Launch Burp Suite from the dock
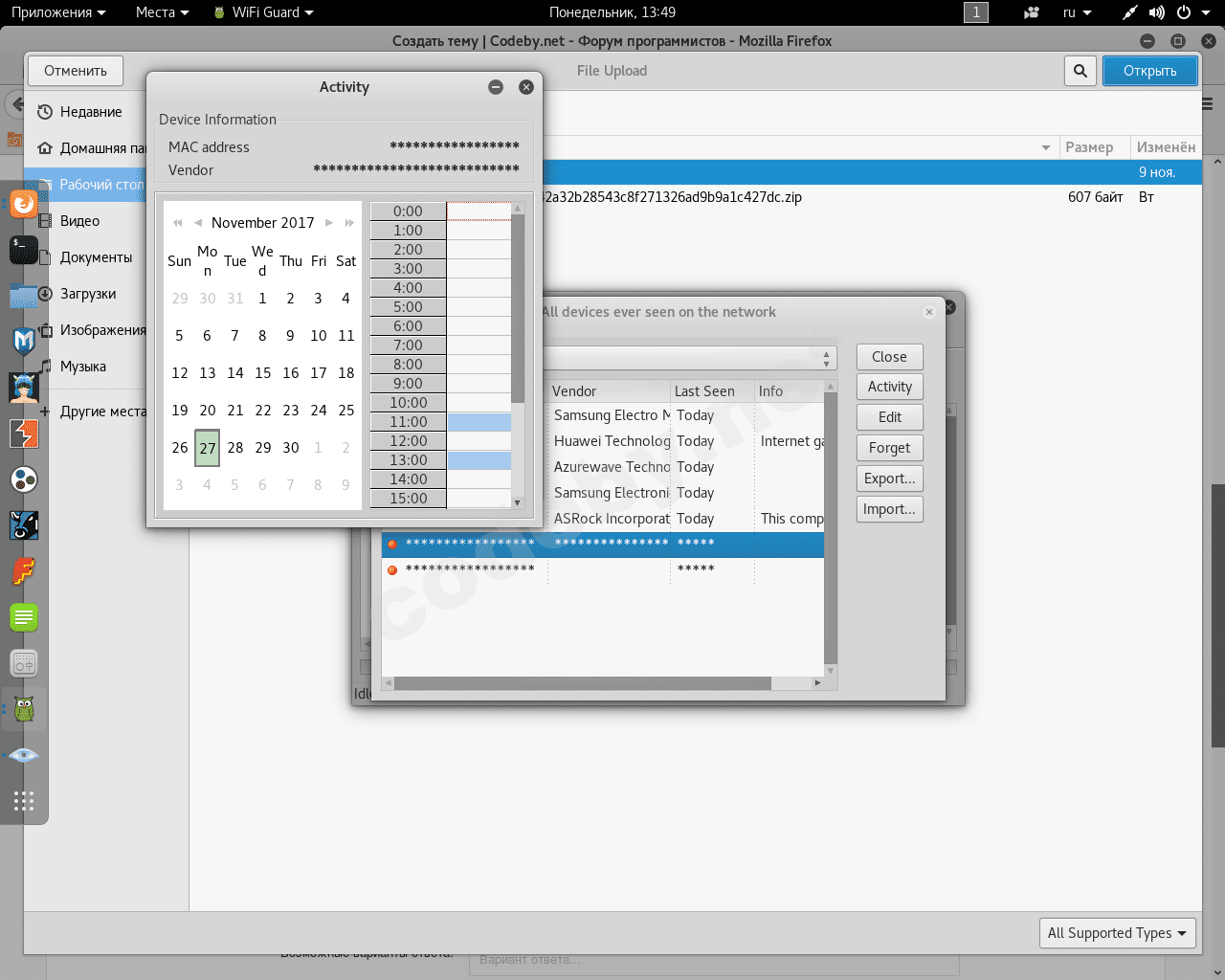The height and width of the screenshot is (980, 1225). coord(23,434)
